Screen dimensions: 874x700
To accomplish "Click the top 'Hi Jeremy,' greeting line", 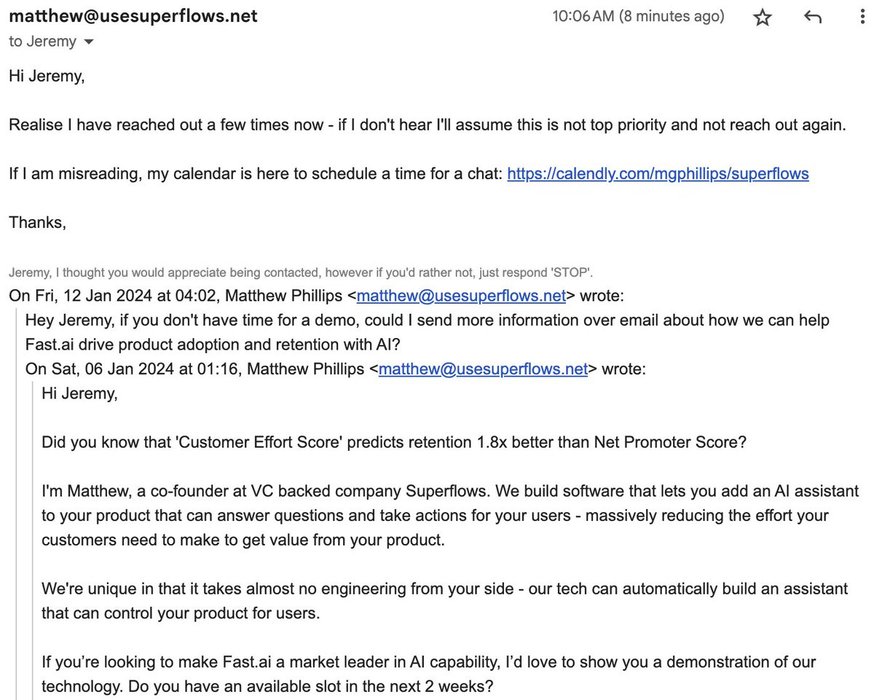I will coord(46,76).
